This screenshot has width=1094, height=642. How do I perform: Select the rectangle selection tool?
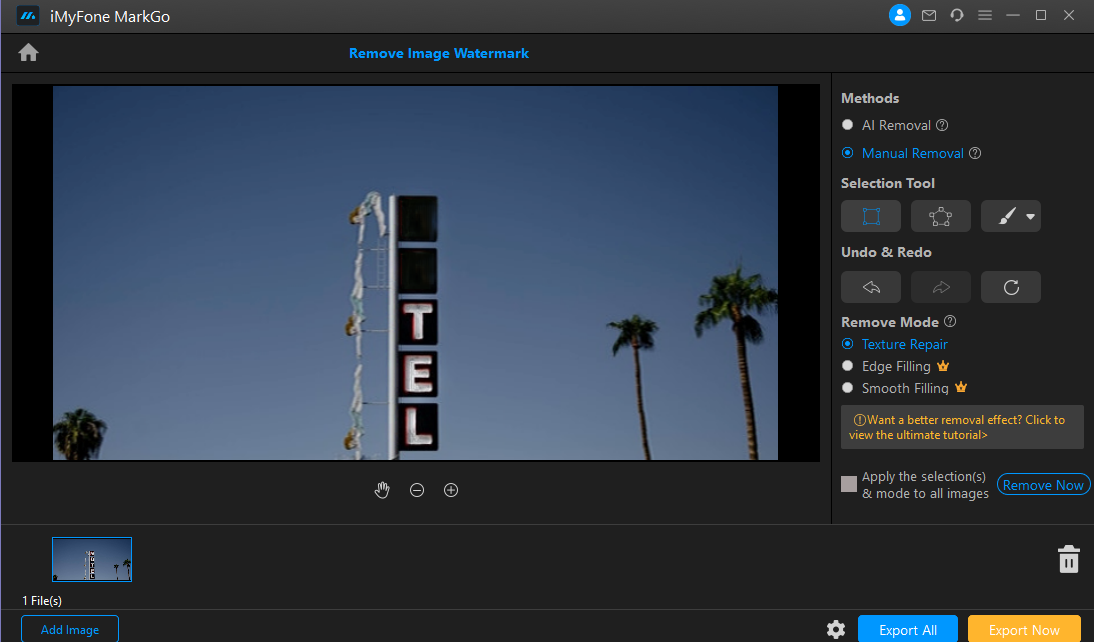tap(870, 216)
